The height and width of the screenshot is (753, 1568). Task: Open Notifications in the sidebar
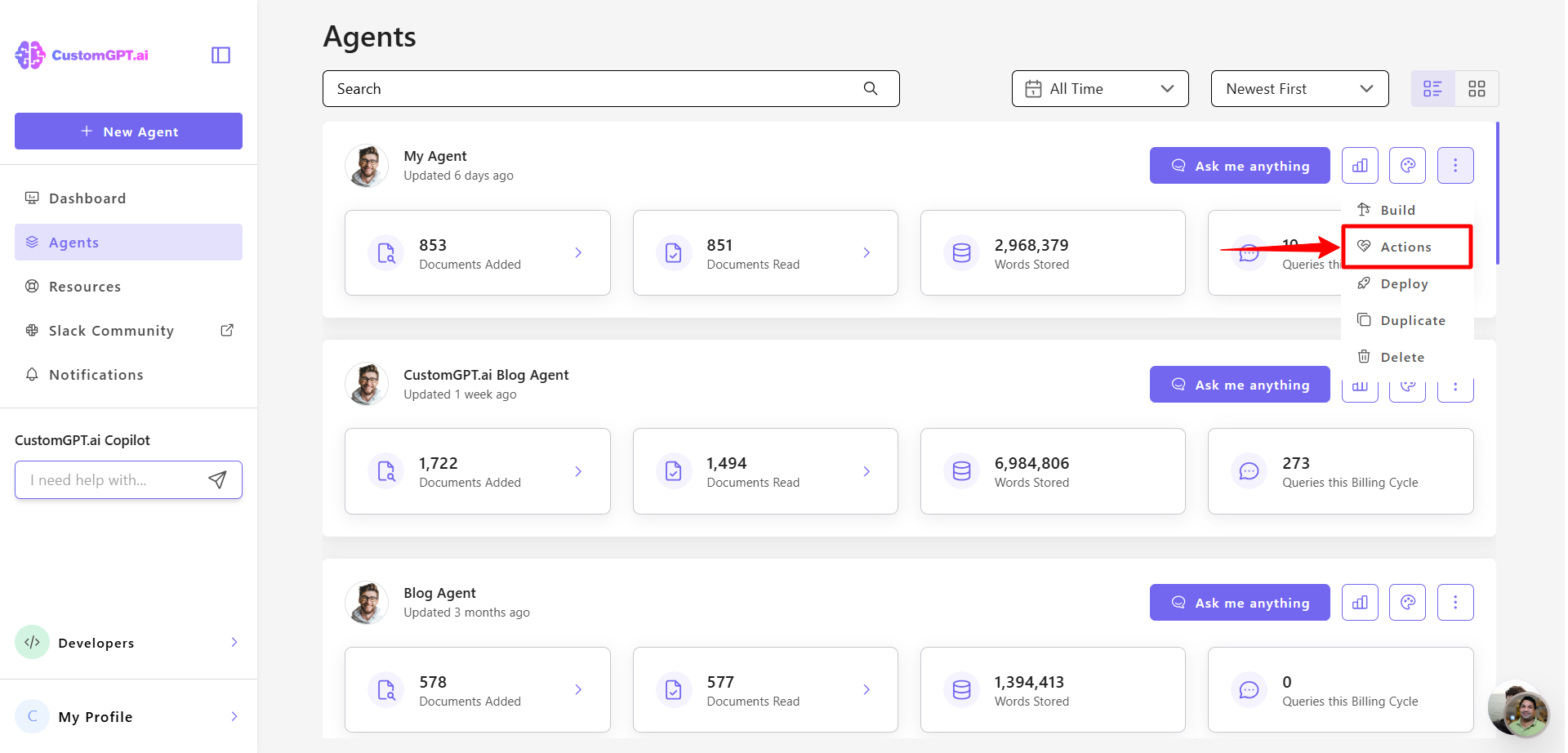(128, 375)
